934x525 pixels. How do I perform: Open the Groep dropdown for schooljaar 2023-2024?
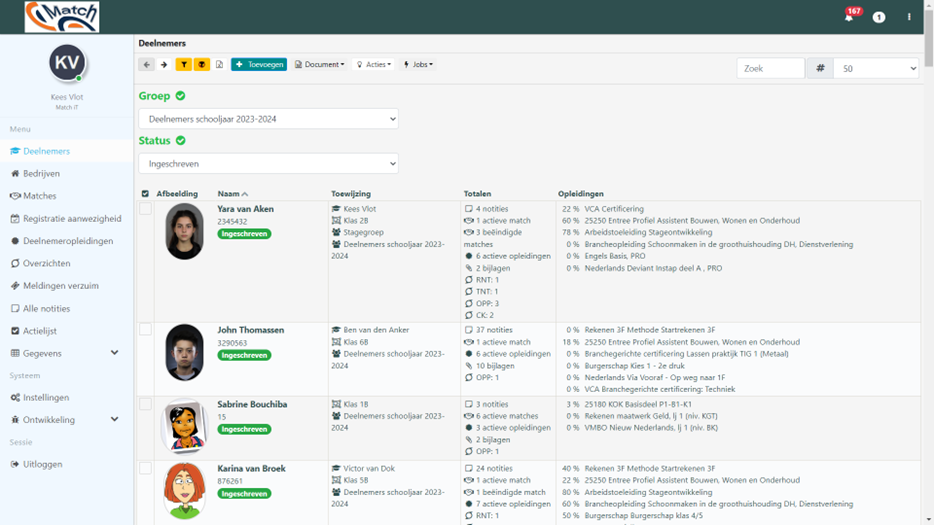(268, 119)
